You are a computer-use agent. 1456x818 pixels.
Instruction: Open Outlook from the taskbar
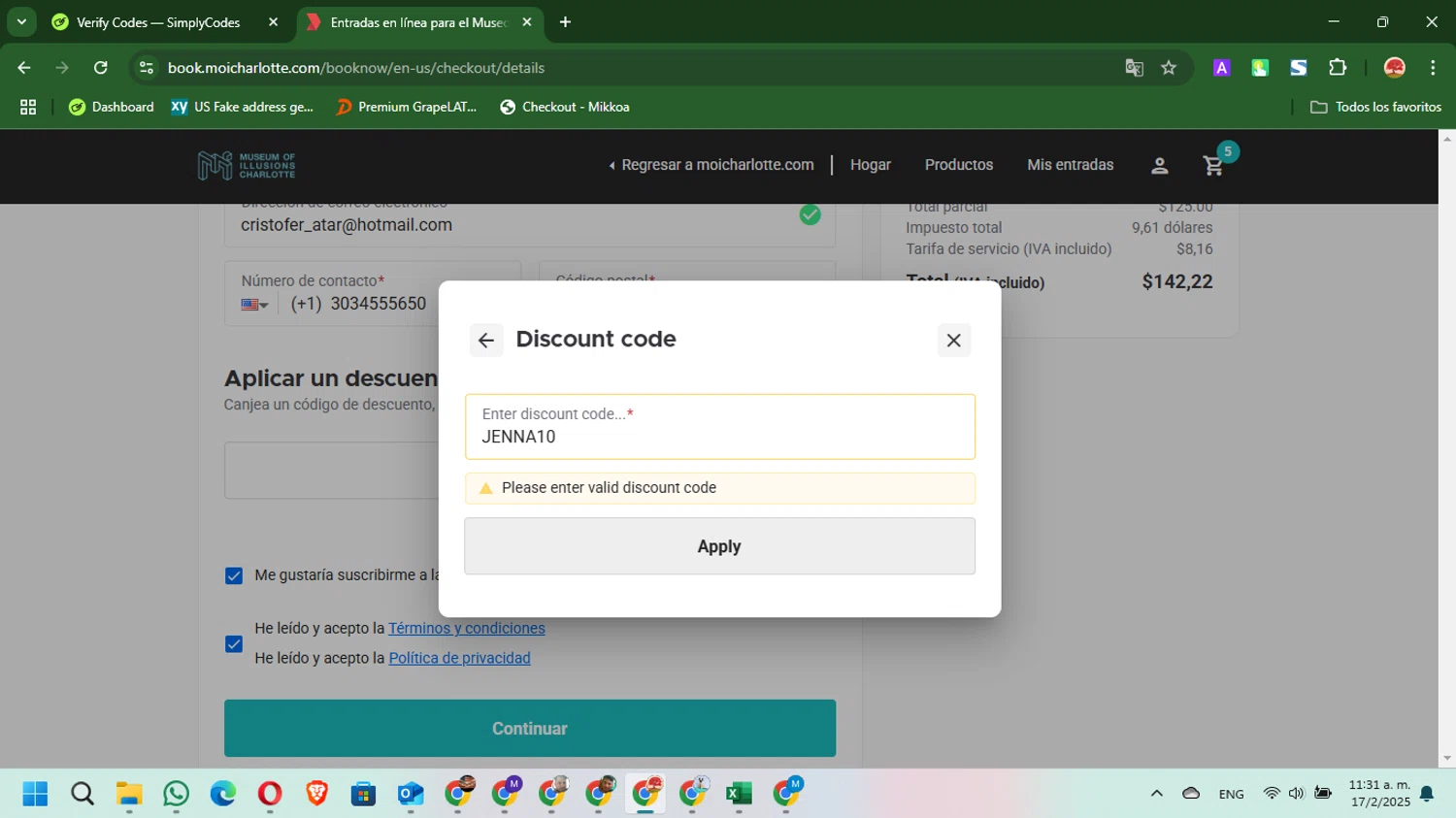point(411,794)
